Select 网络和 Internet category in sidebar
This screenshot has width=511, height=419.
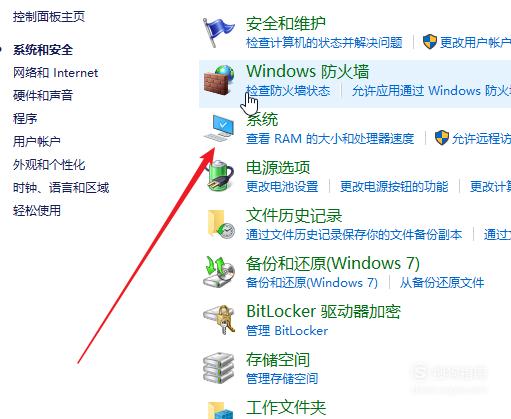pyautogui.click(x=55, y=73)
